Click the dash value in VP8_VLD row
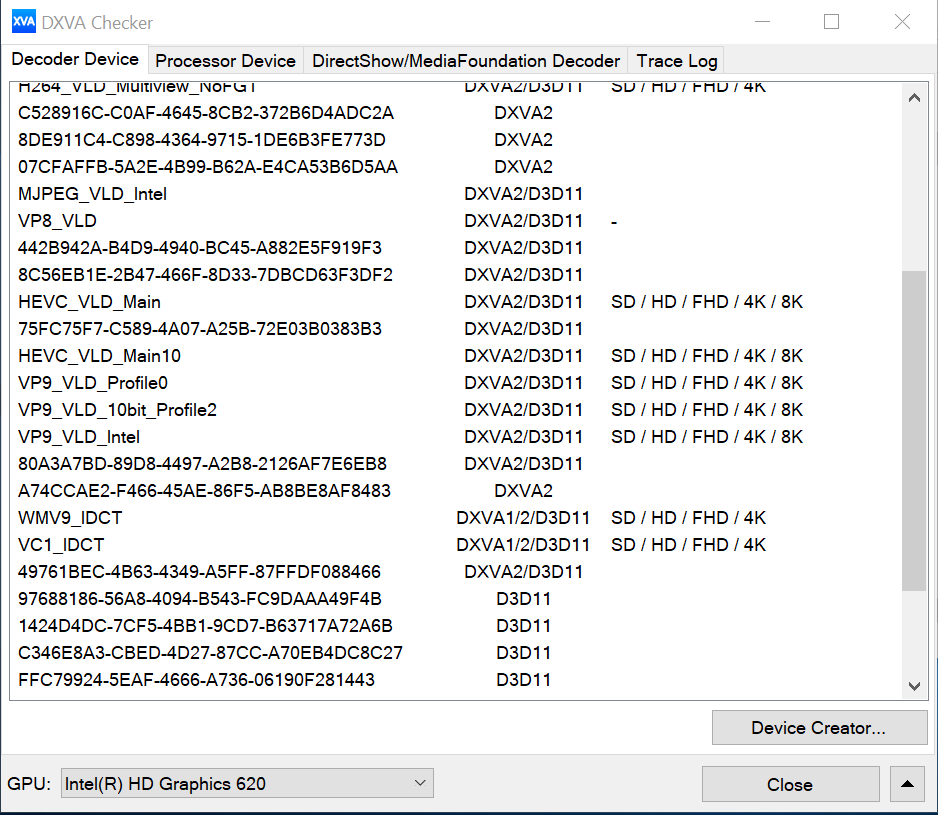The width and height of the screenshot is (938, 815). tap(614, 222)
